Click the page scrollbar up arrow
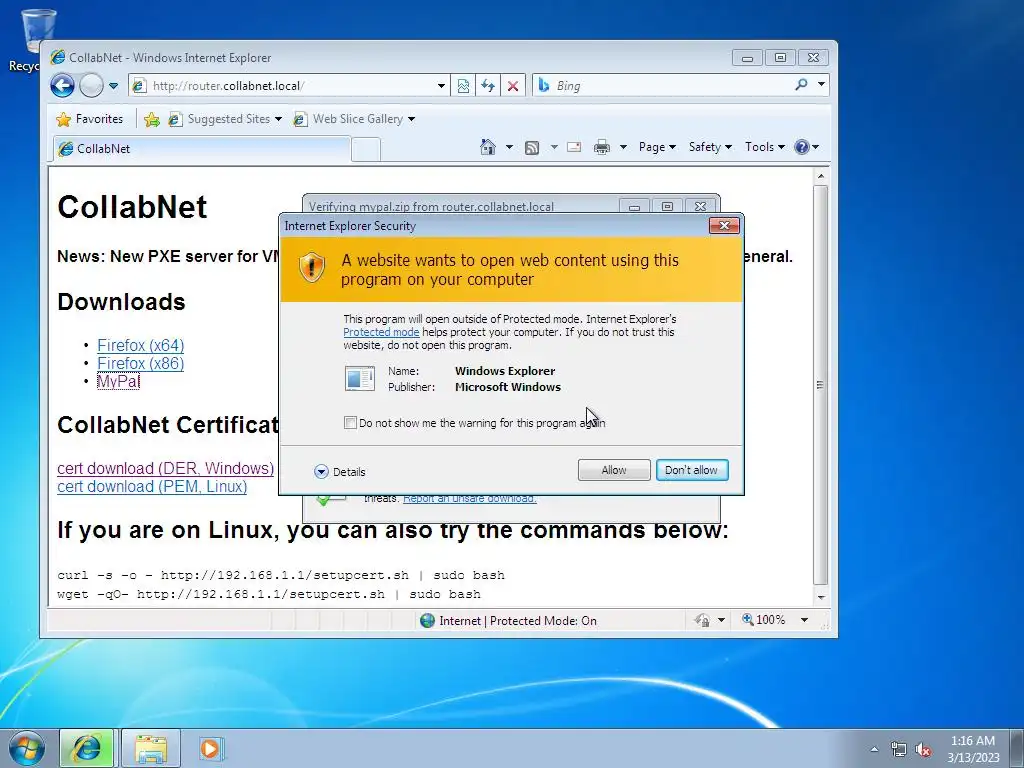Viewport: 1024px width, 768px height. tap(821, 176)
